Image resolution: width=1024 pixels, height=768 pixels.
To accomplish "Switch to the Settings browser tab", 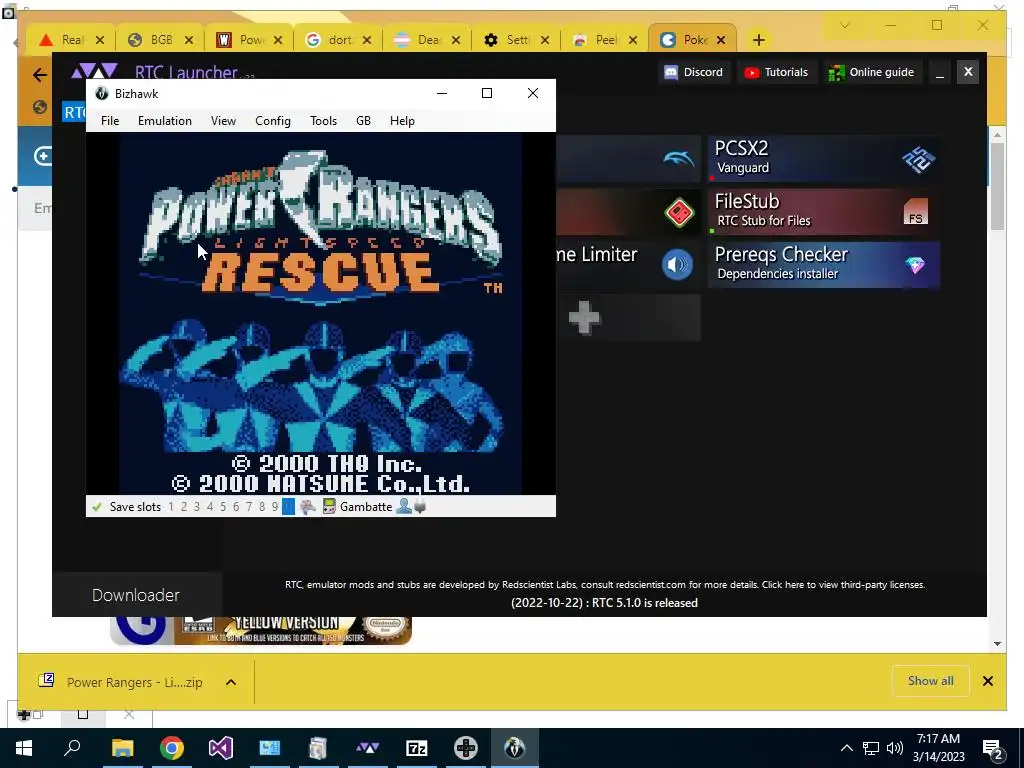I will click(515, 40).
